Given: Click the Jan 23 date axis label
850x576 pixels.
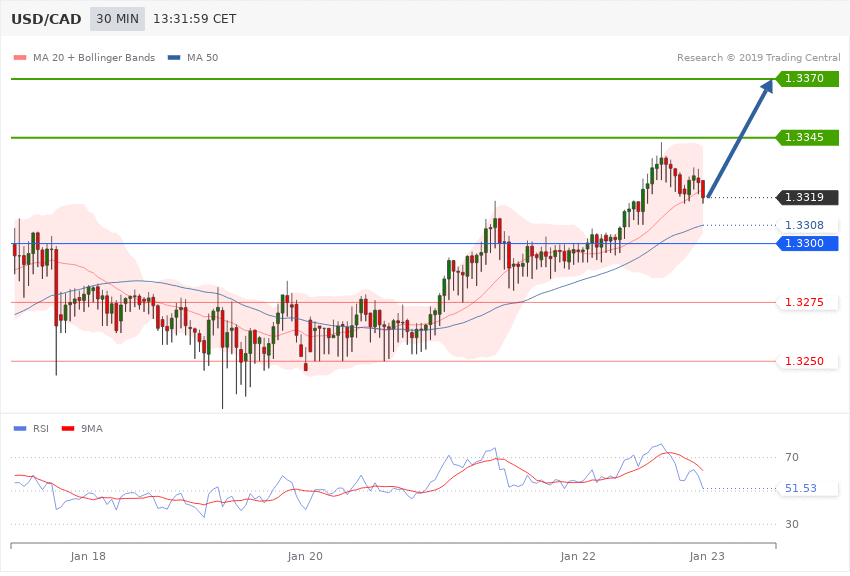Looking at the screenshot, I should pyautogui.click(x=707, y=556).
